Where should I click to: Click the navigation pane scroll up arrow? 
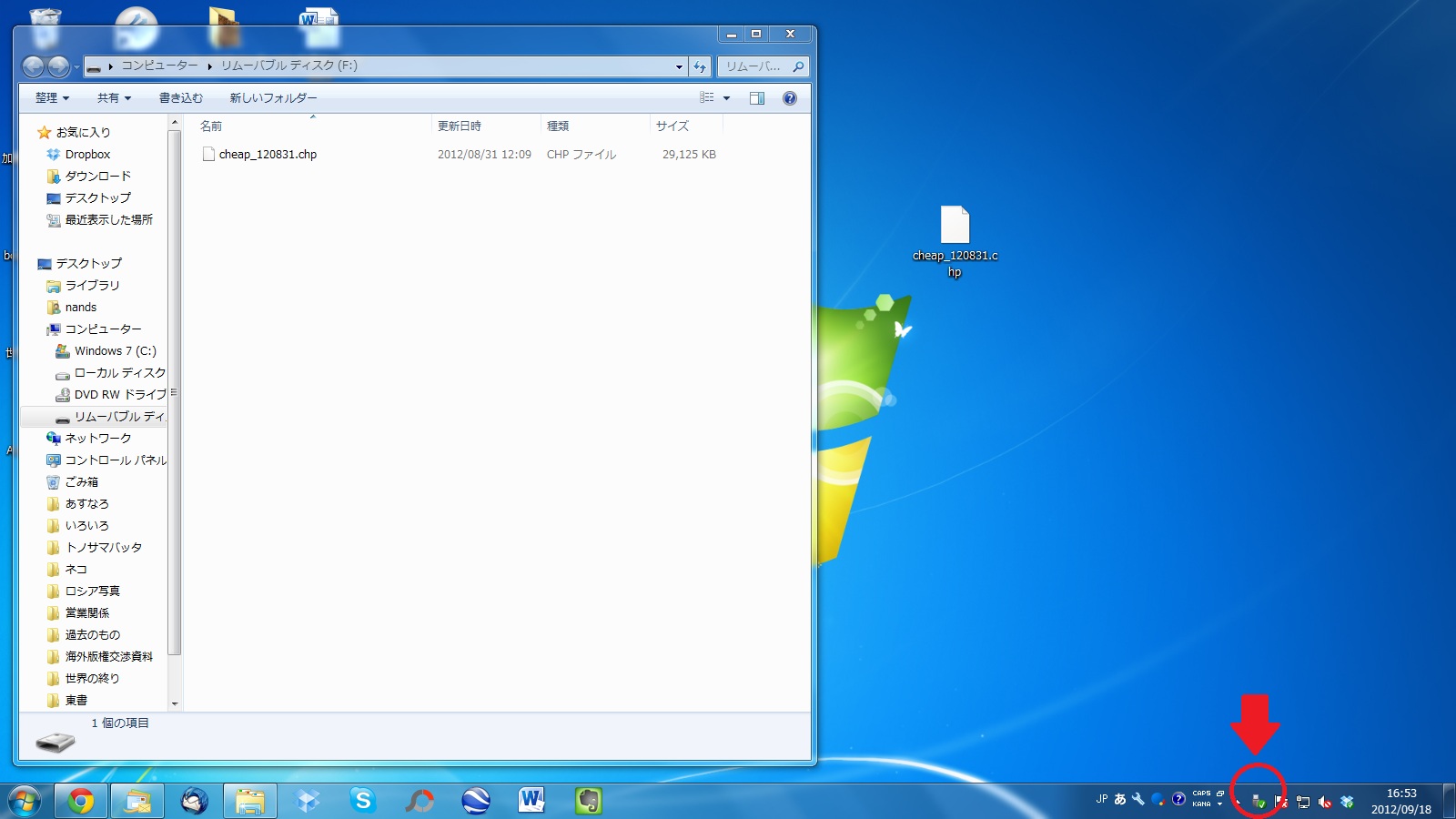(x=175, y=122)
